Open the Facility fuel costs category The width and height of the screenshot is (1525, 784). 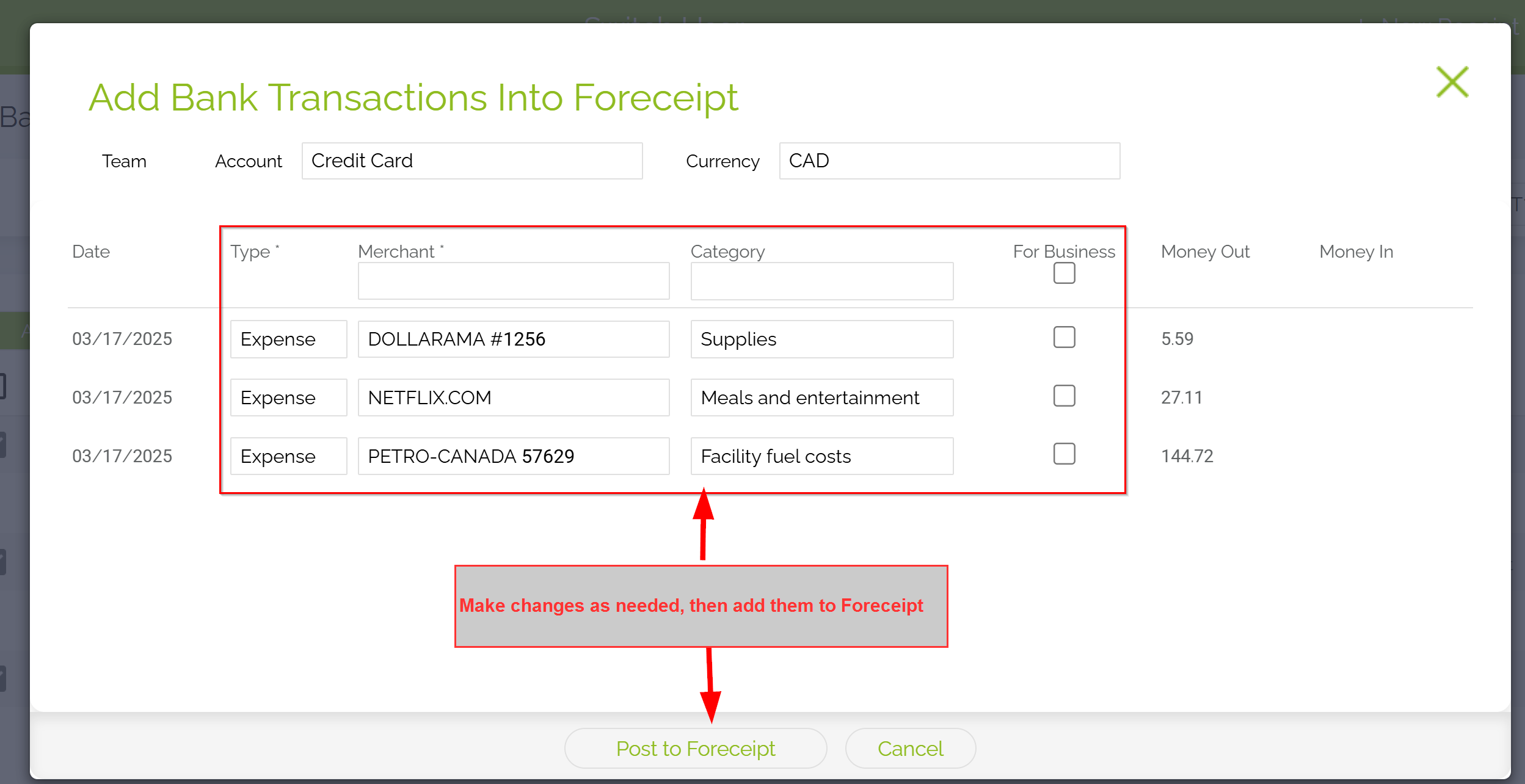[821, 456]
